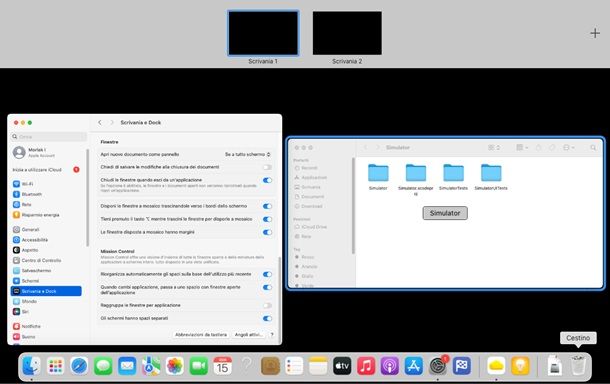Open App Store in the Dock
The width and height of the screenshot is (610, 384).
414,366
